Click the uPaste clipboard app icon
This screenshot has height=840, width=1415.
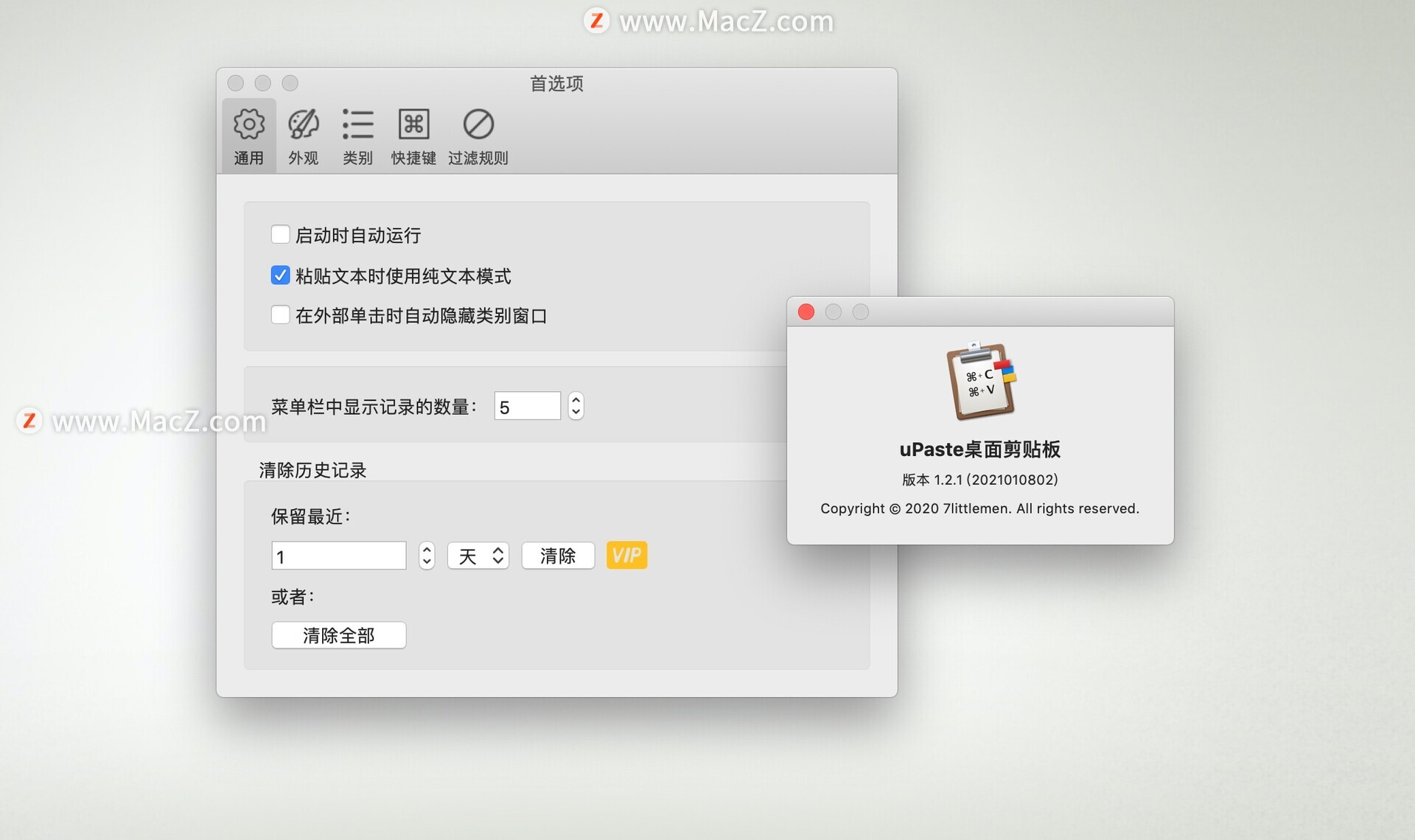(x=980, y=381)
